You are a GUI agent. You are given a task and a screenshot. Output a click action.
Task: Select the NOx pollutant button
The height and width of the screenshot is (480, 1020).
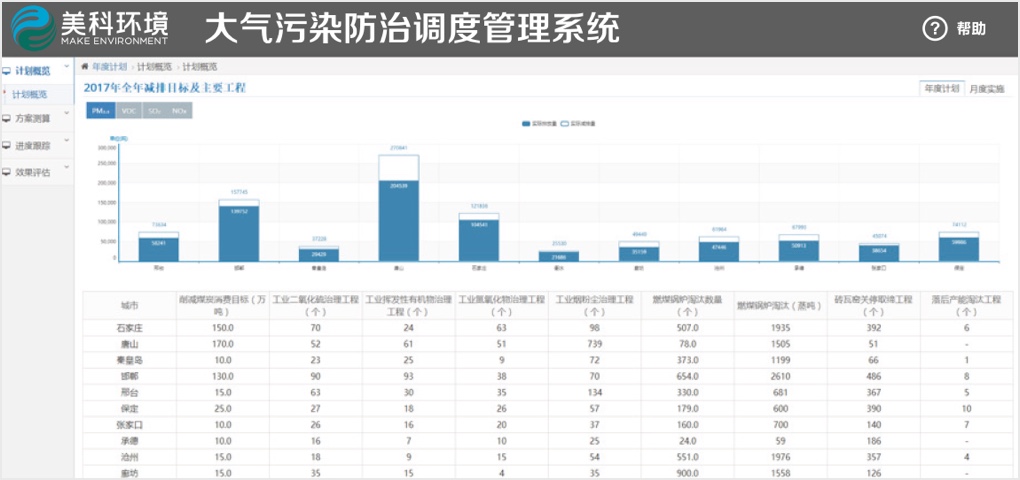[x=180, y=111]
